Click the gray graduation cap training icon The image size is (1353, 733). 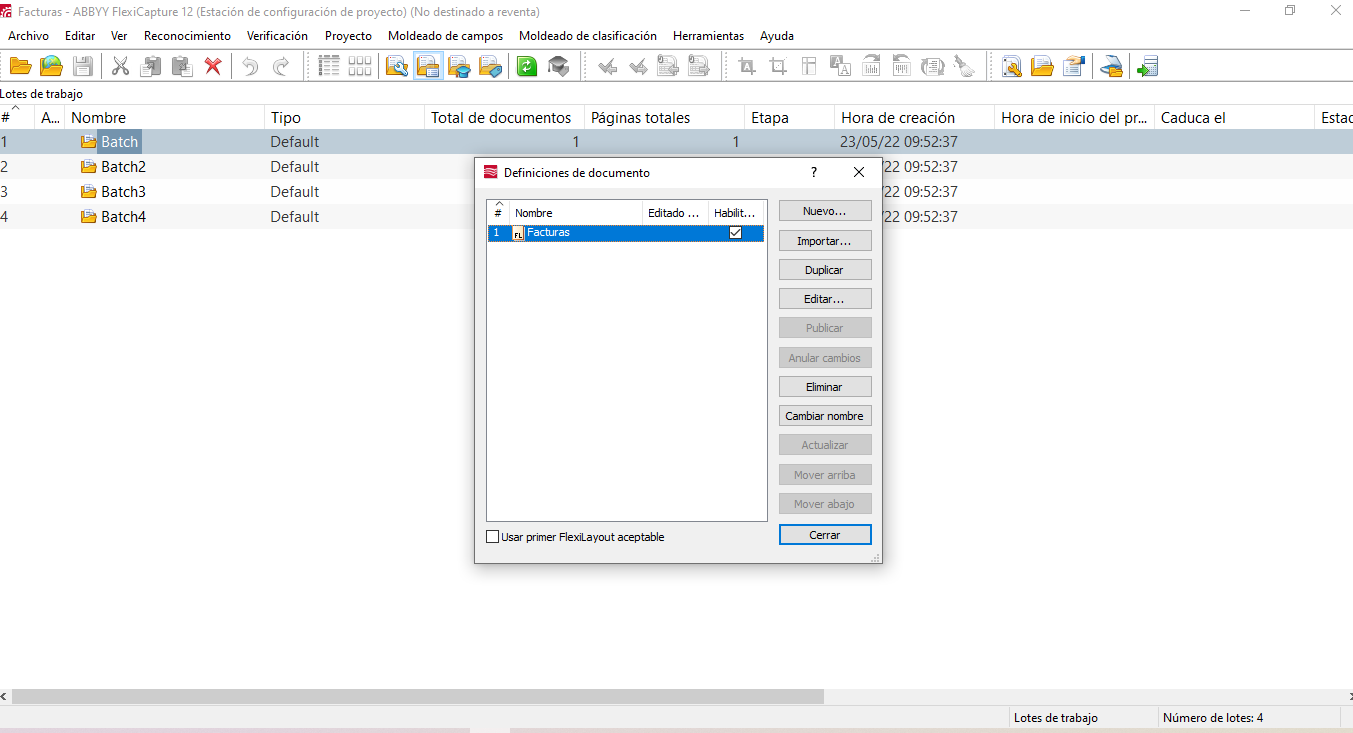(x=558, y=66)
